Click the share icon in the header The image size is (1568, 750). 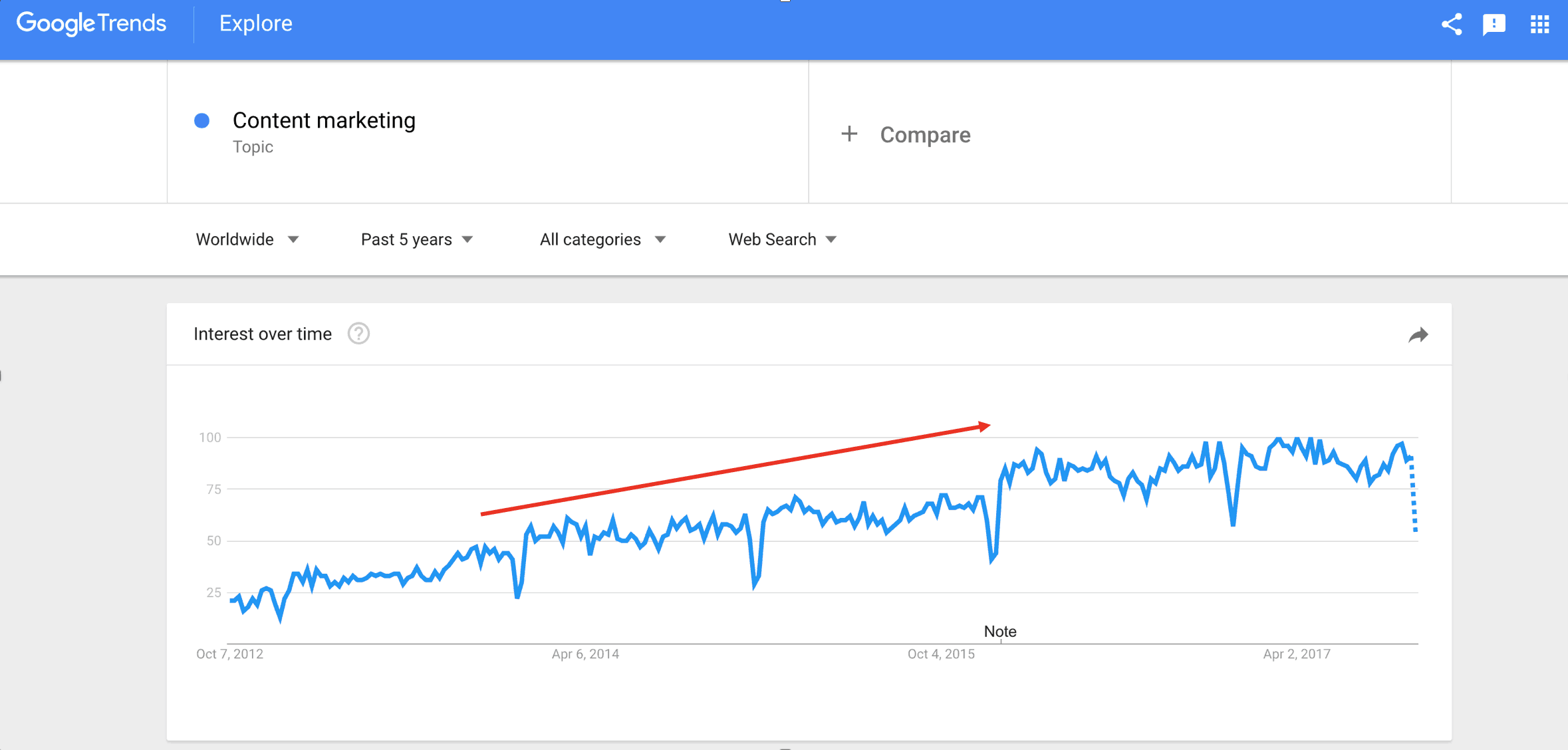coord(1452,25)
